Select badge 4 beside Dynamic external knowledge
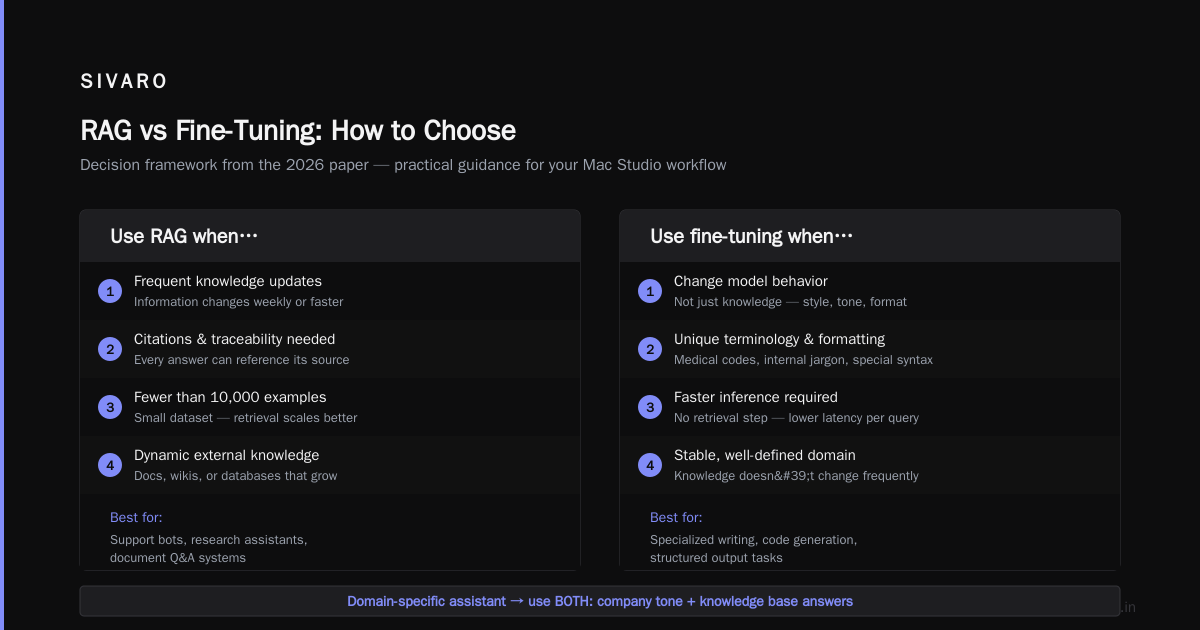Image resolution: width=1200 pixels, height=630 pixels. pos(110,465)
